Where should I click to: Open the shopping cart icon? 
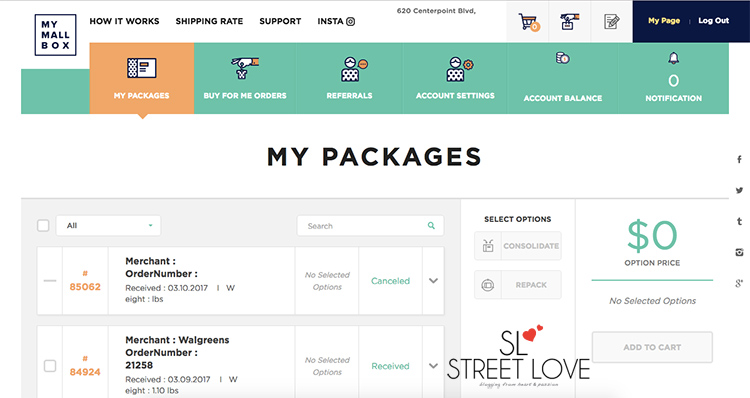click(x=528, y=22)
